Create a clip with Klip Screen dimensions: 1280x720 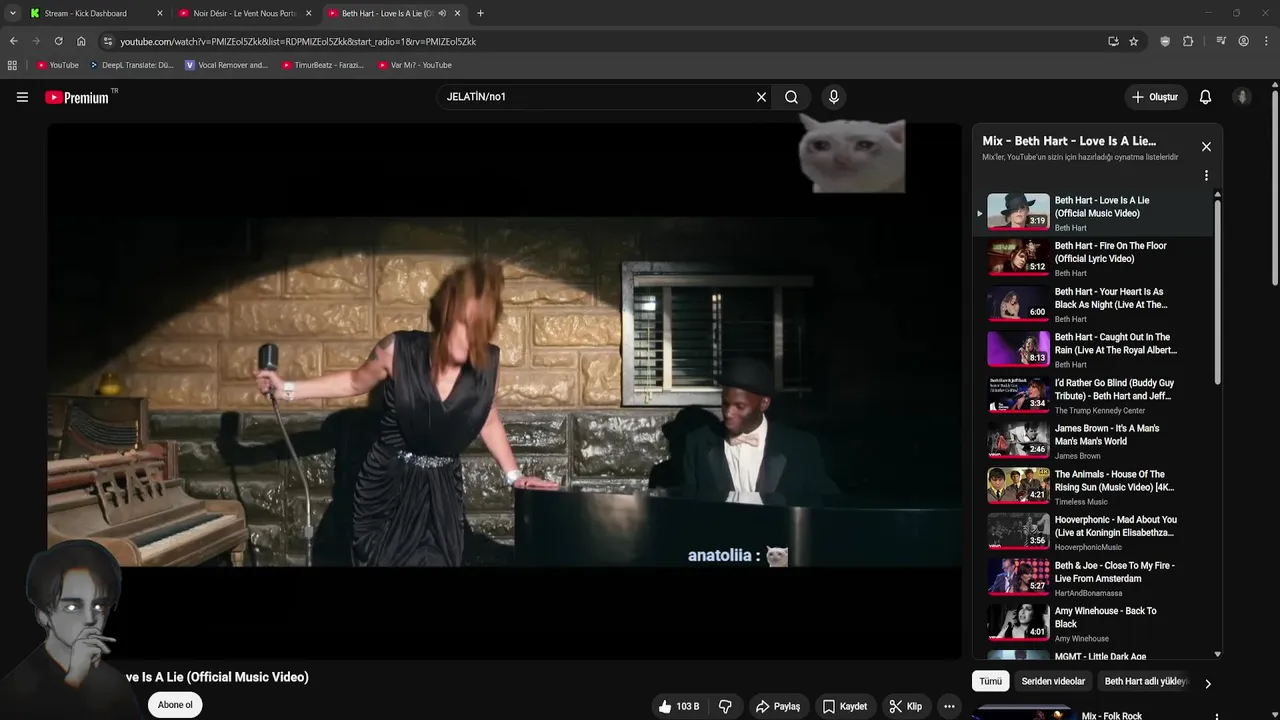906,706
